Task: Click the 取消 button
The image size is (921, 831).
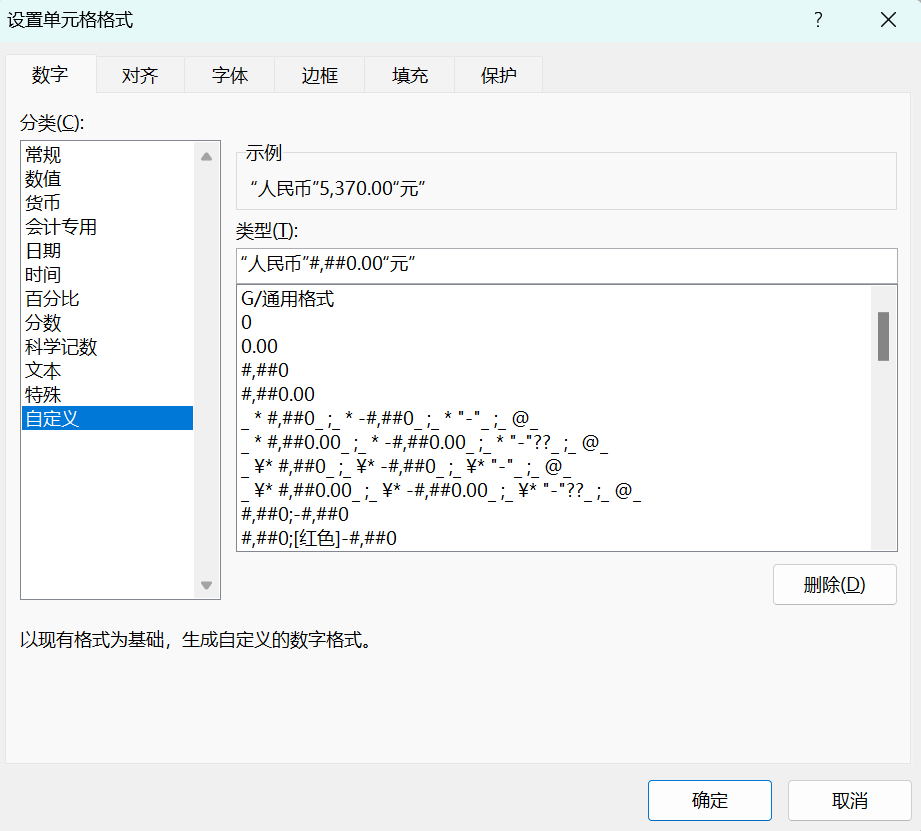Action: (849, 800)
